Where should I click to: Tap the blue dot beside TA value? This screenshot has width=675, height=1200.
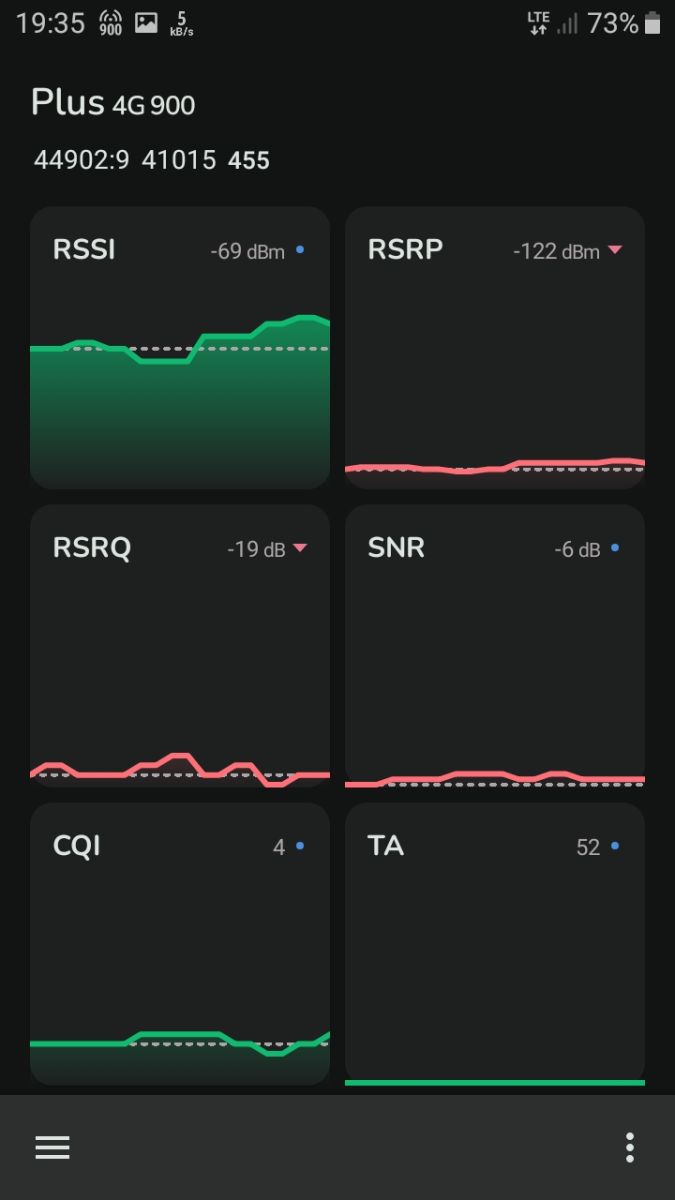point(614,846)
